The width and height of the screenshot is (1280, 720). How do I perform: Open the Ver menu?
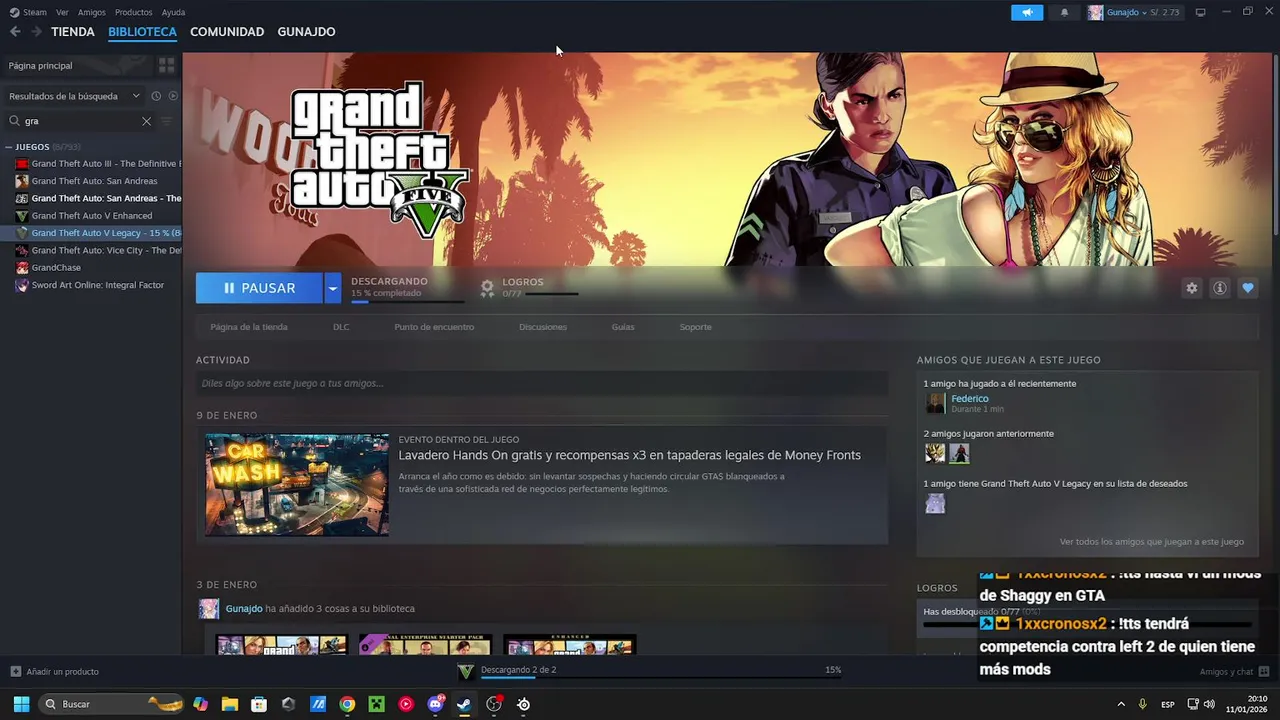coord(62,12)
